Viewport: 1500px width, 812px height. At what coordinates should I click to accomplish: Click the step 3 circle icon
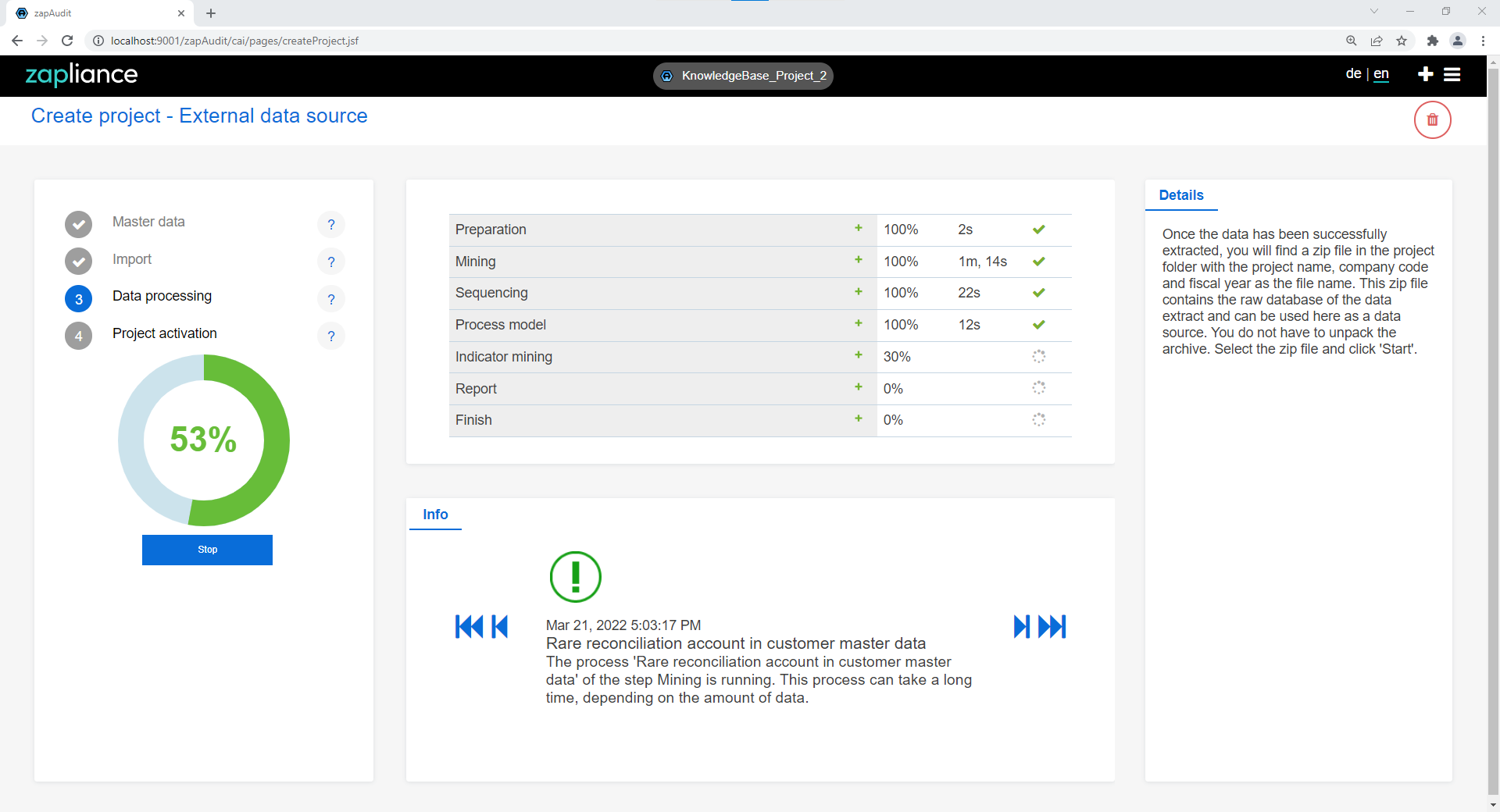point(78,299)
